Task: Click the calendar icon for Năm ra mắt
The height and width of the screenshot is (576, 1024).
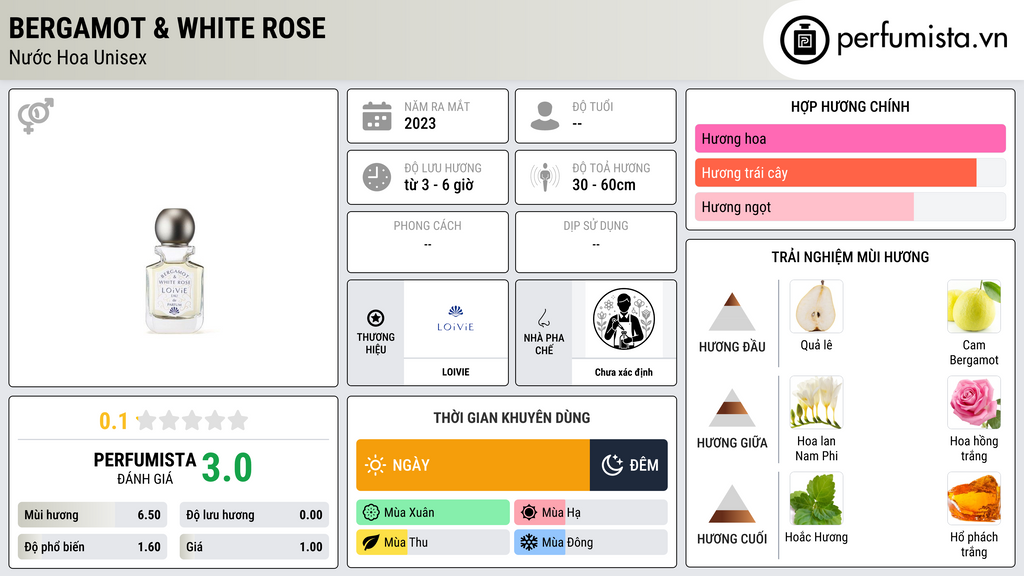Action: coord(377,116)
